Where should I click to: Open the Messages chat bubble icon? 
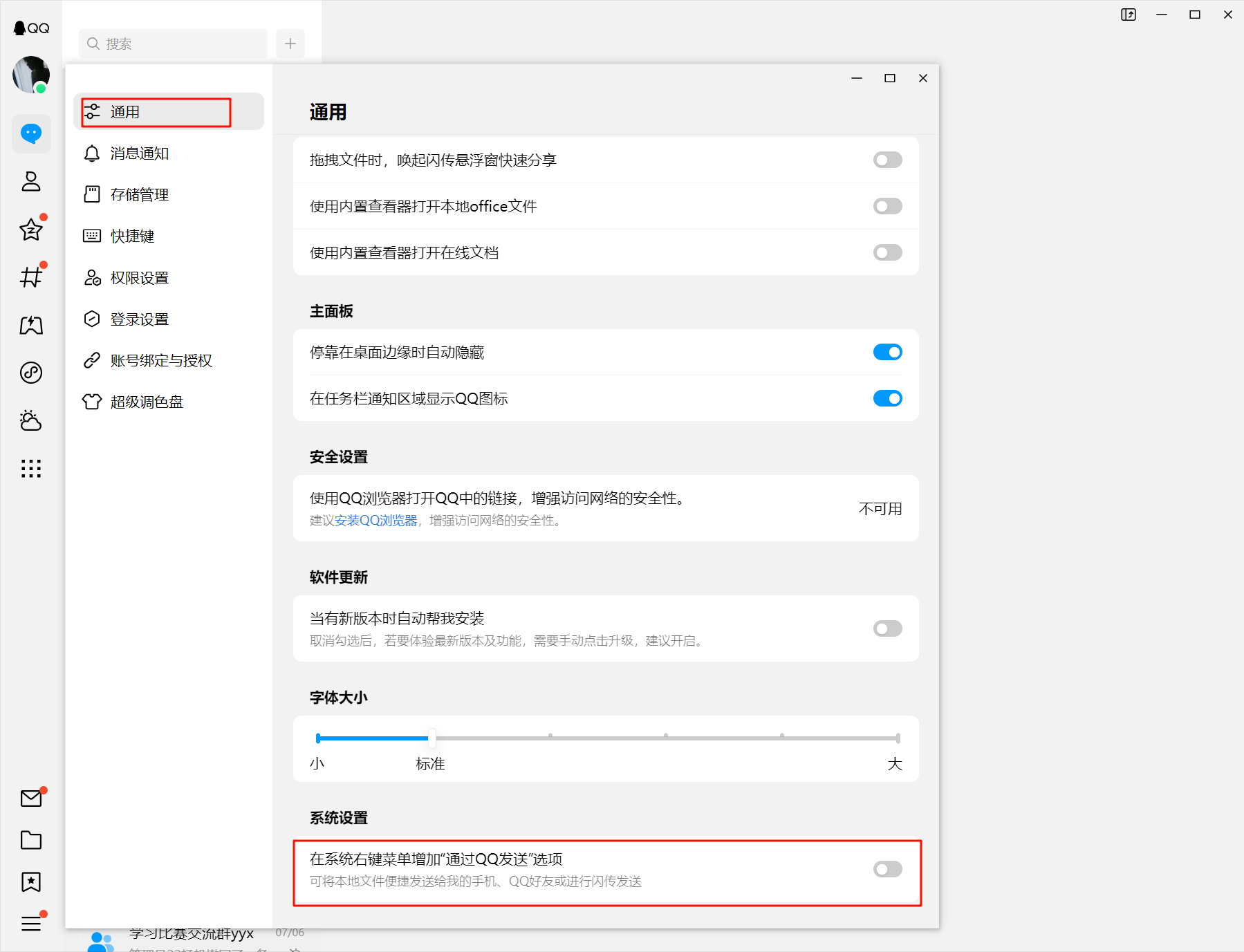31,133
